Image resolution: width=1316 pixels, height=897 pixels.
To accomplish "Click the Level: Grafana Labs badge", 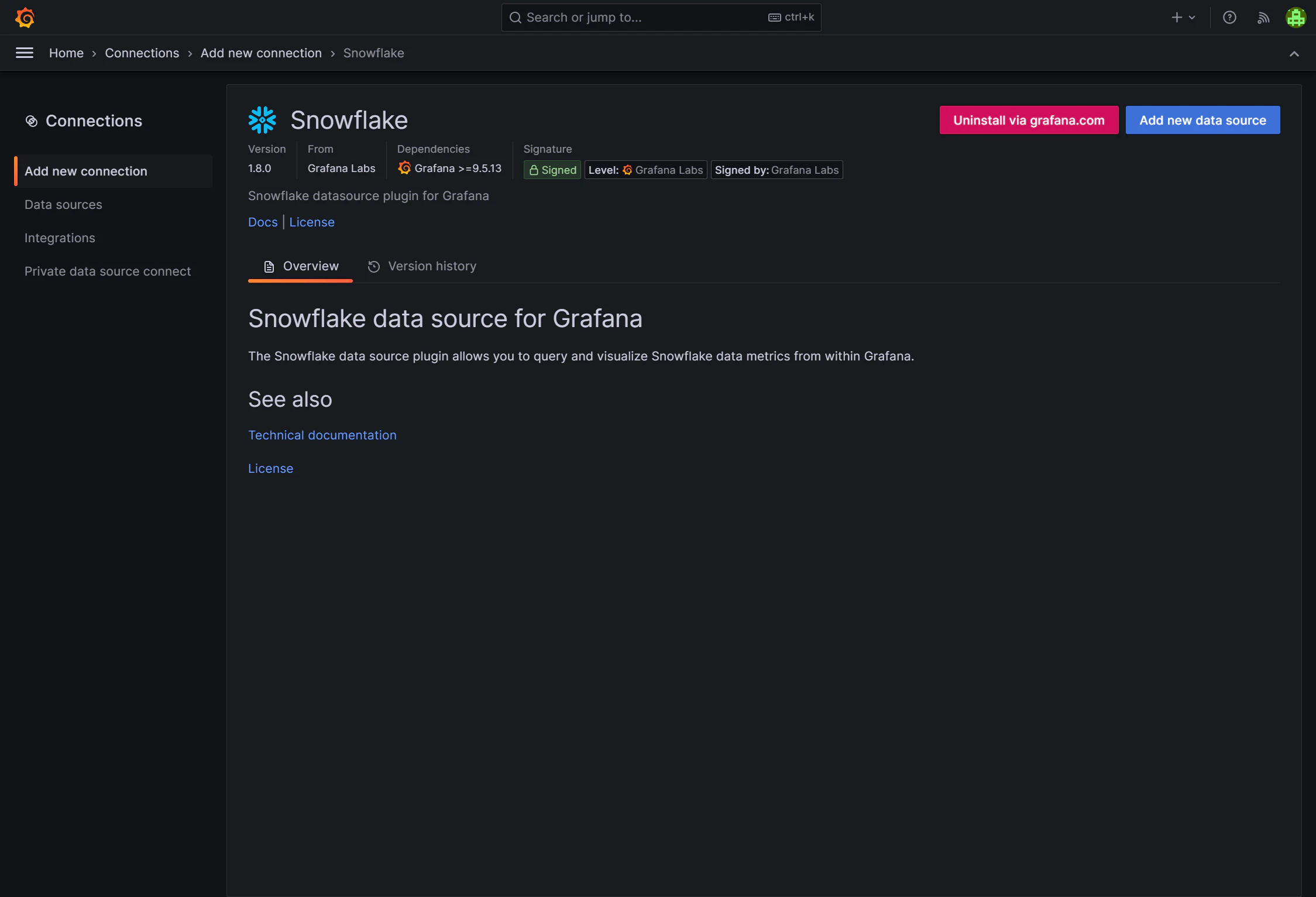I will (645, 170).
